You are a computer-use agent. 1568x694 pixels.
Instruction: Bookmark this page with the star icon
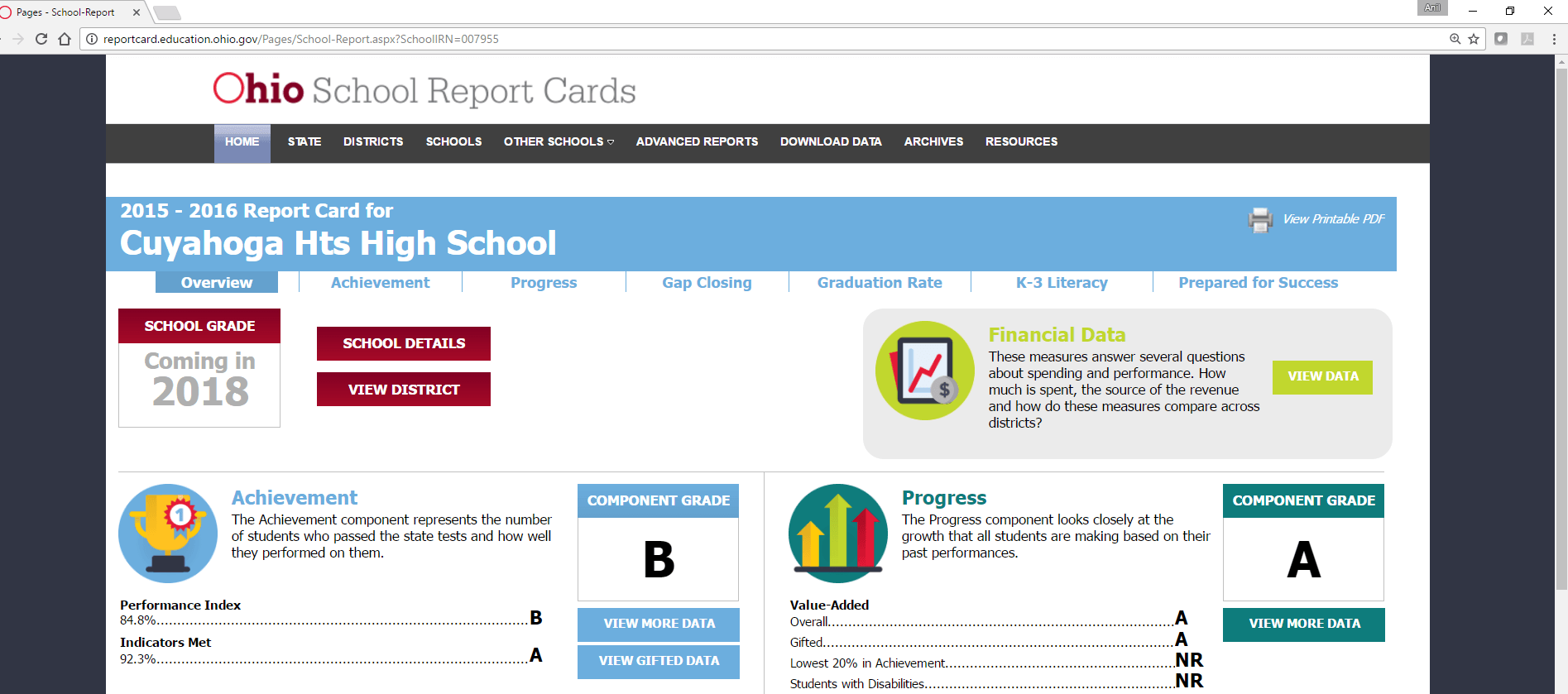pos(1474,39)
